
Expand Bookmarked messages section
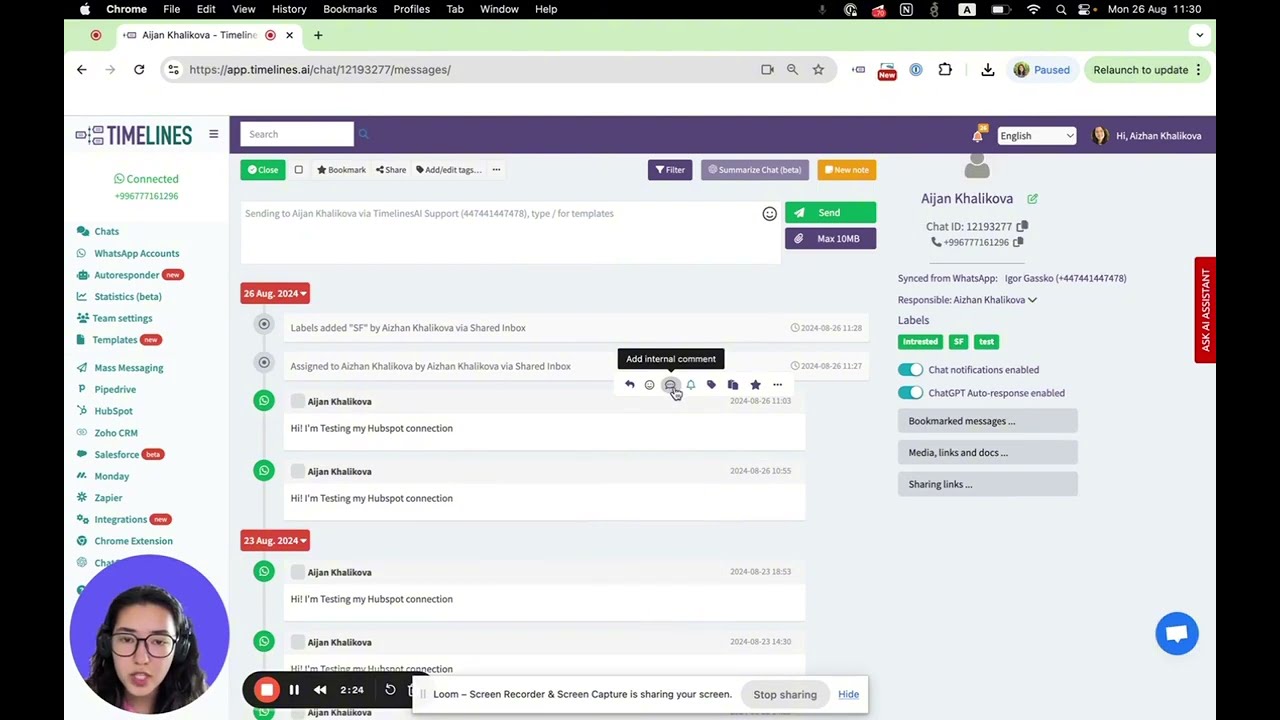pyautogui.click(x=987, y=421)
